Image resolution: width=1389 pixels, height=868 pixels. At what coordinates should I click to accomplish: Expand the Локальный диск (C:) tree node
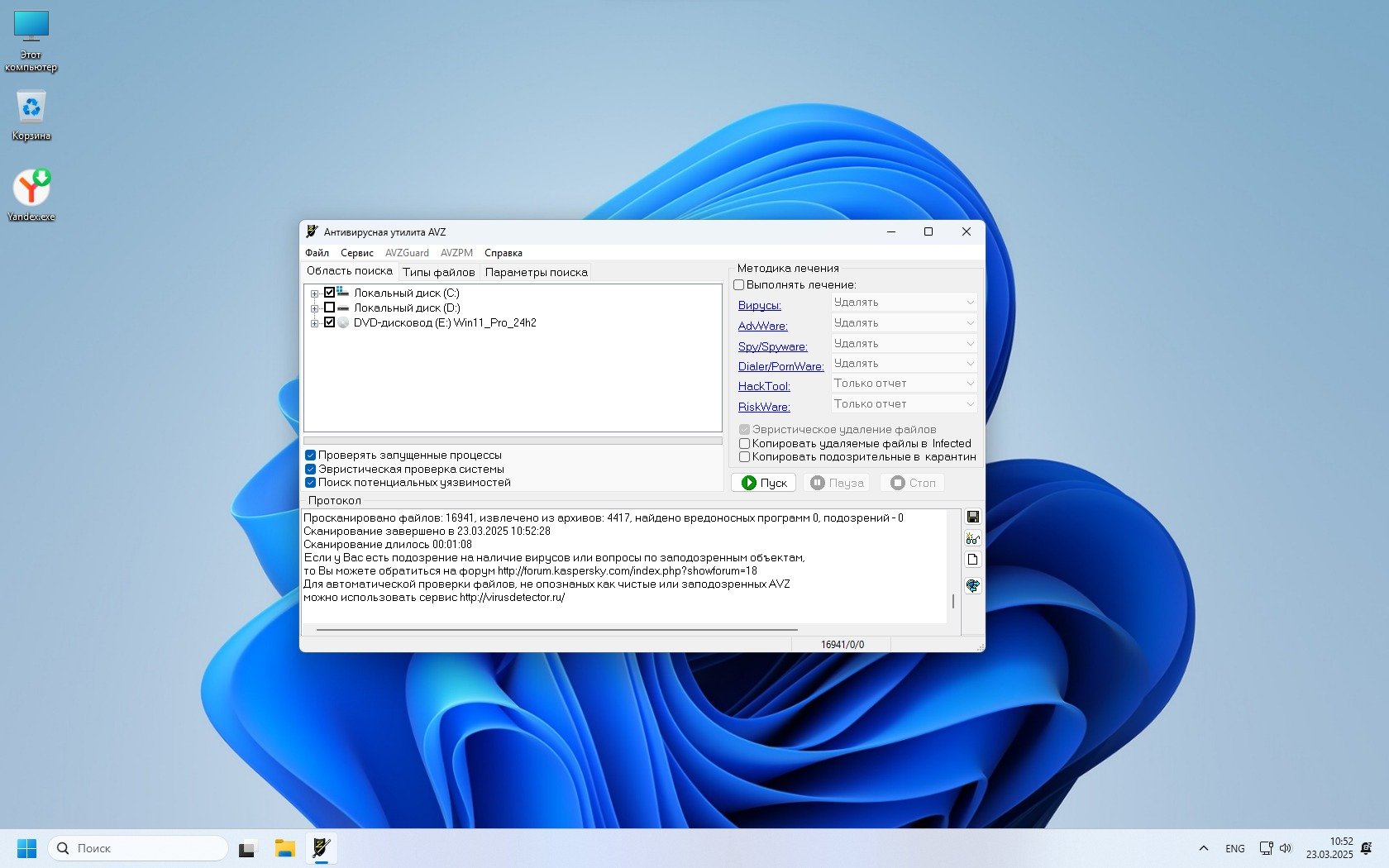point(314,293)
